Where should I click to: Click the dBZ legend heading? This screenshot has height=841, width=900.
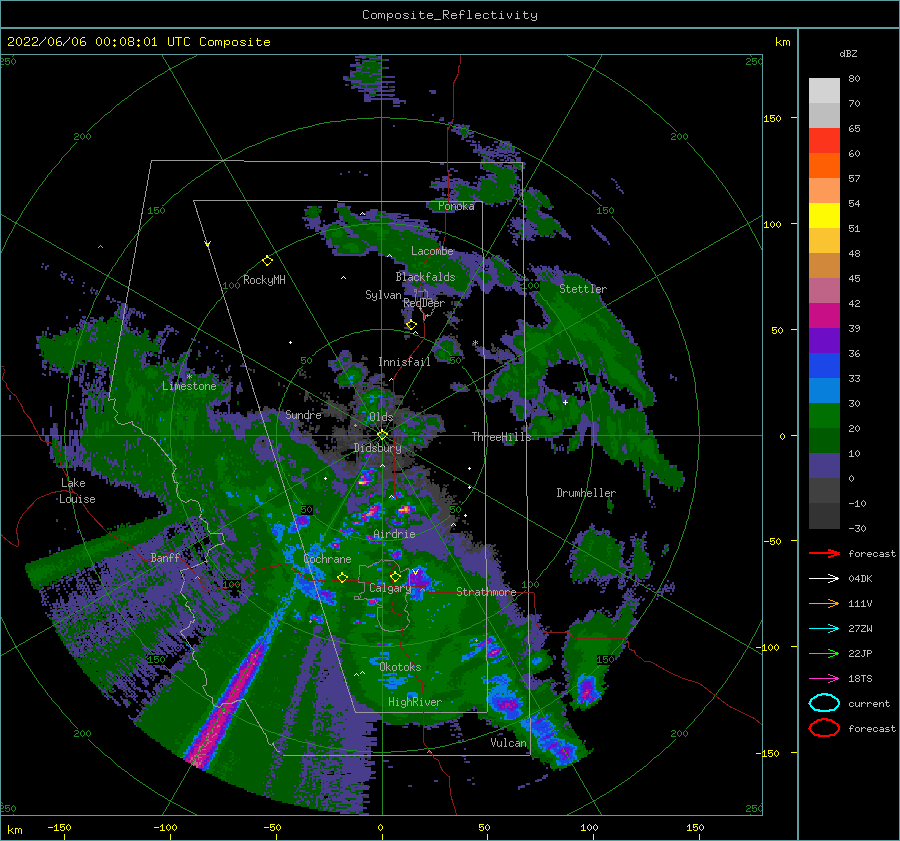tap(848, 53)
